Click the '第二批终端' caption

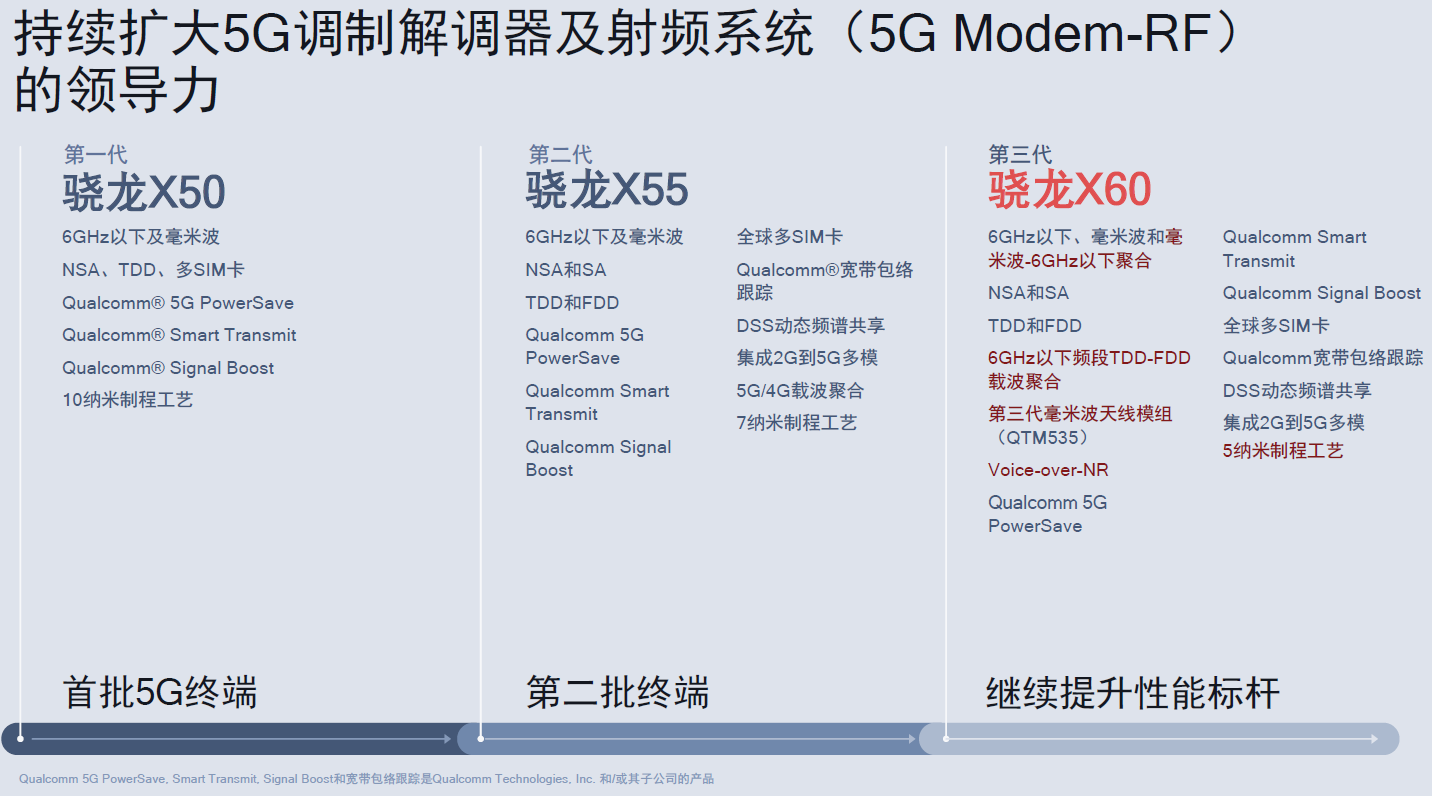[x=618, y=692]
